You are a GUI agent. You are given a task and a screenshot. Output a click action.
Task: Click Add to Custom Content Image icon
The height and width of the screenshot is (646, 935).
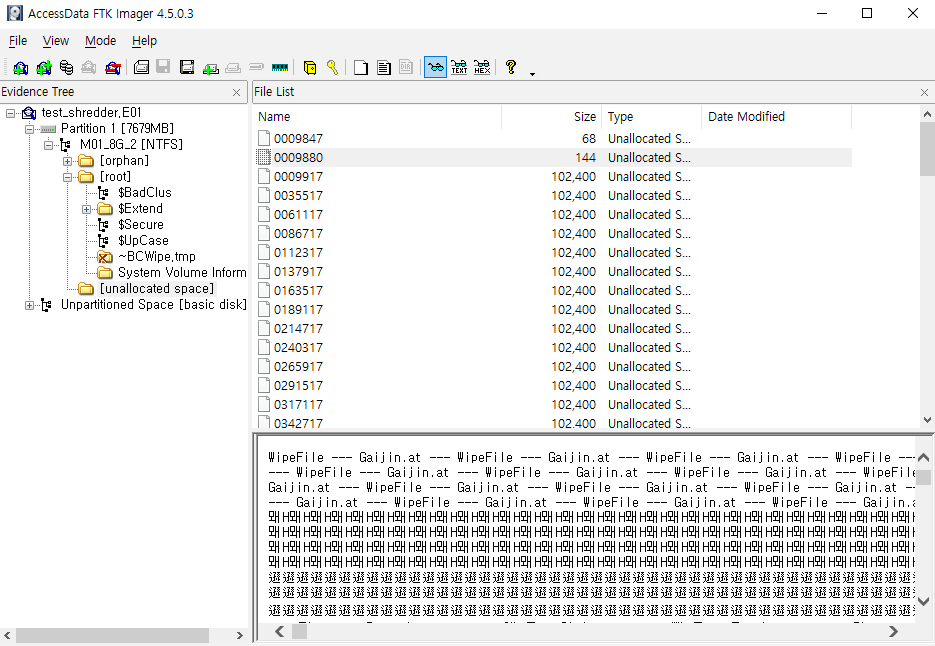point(210,67)
